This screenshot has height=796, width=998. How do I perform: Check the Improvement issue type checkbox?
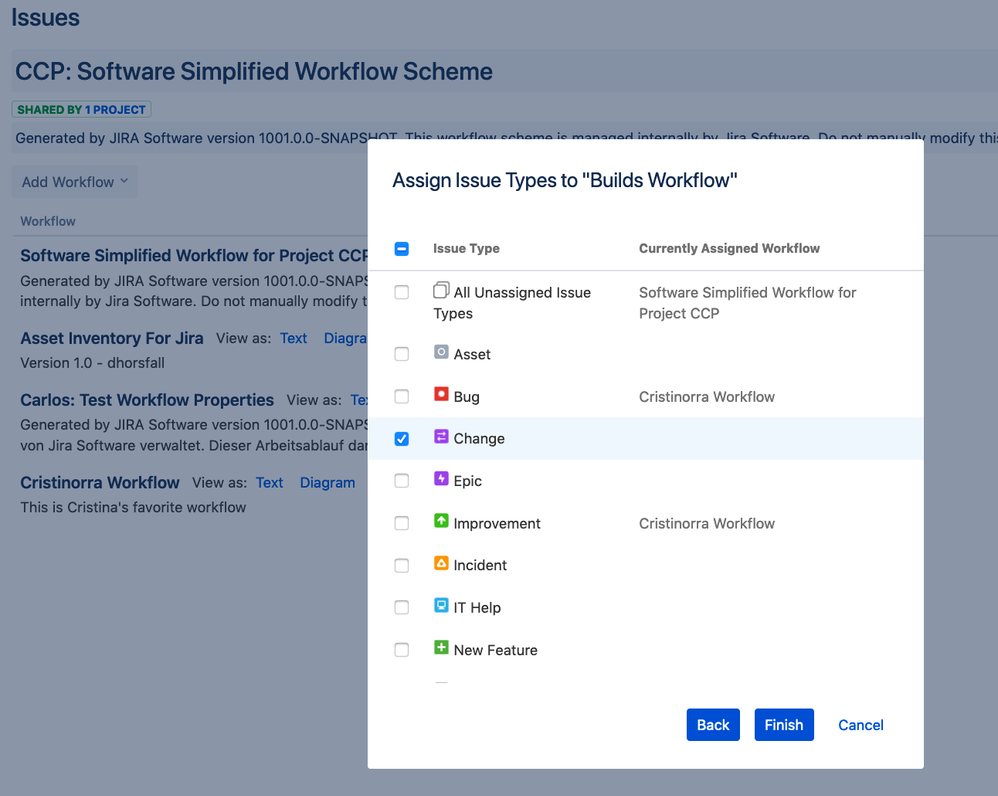pos(402,523)
